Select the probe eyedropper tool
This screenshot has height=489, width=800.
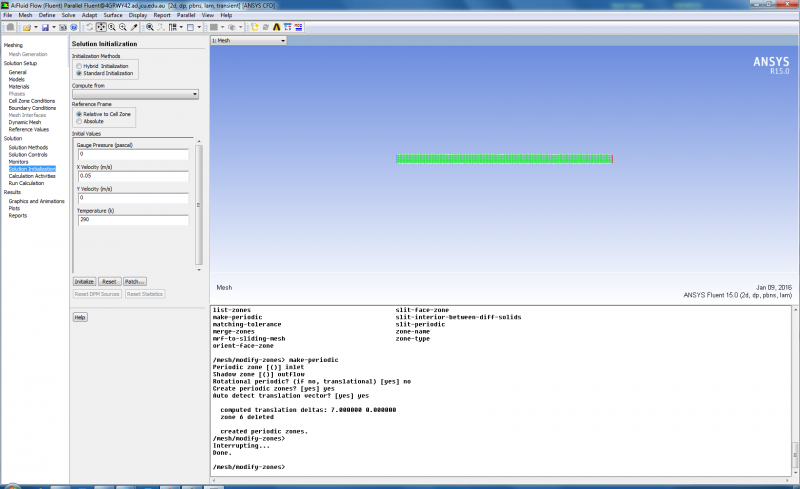tap(134, 27)
